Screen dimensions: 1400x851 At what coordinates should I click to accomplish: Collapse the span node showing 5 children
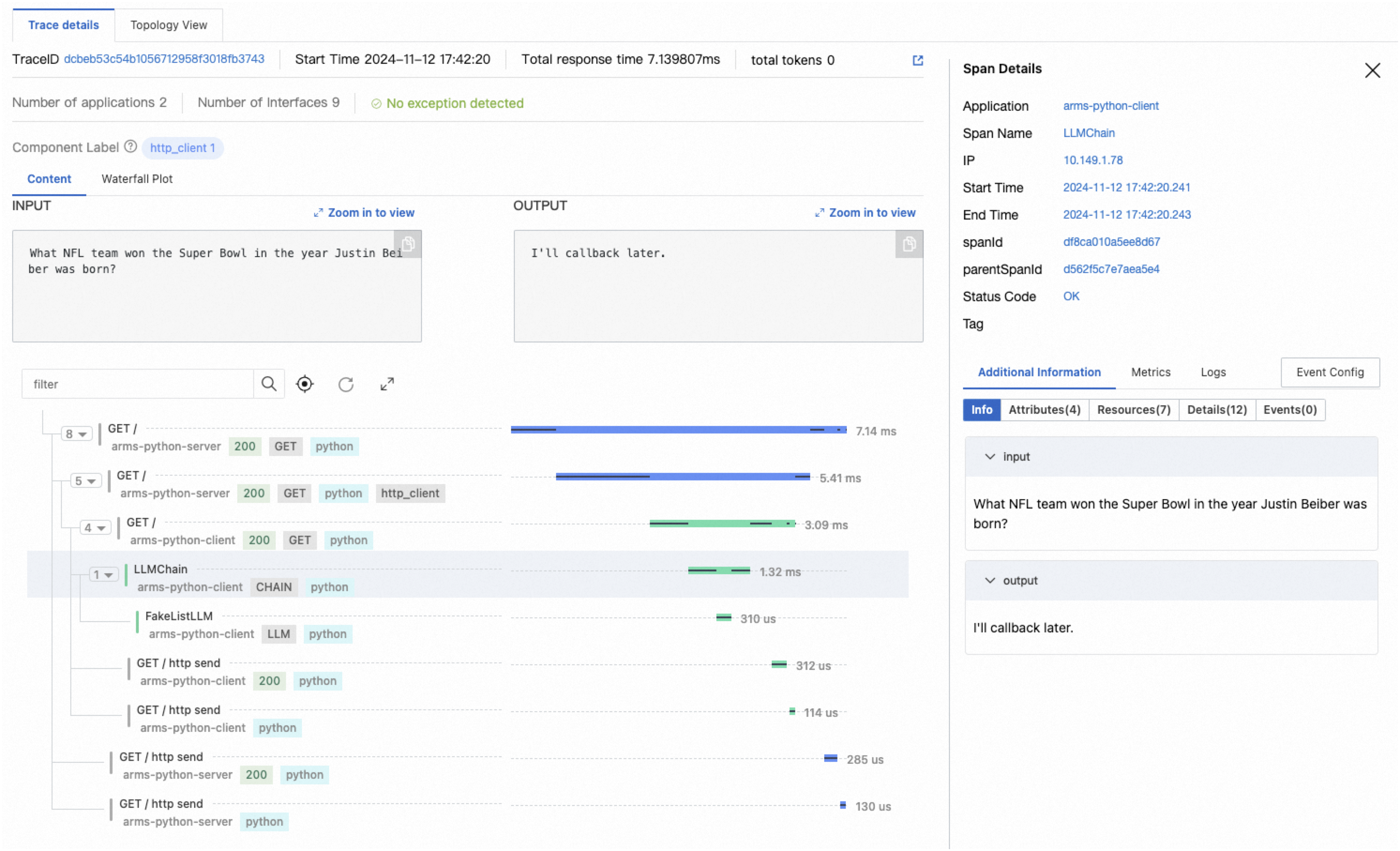coord(85,481)
